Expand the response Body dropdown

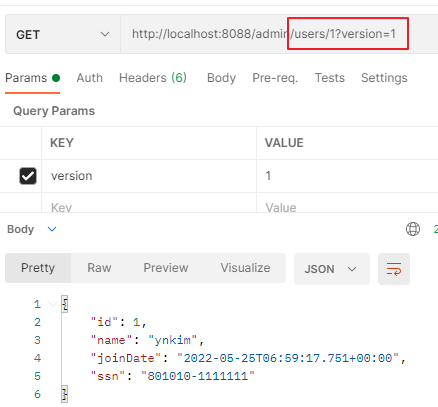32,229
